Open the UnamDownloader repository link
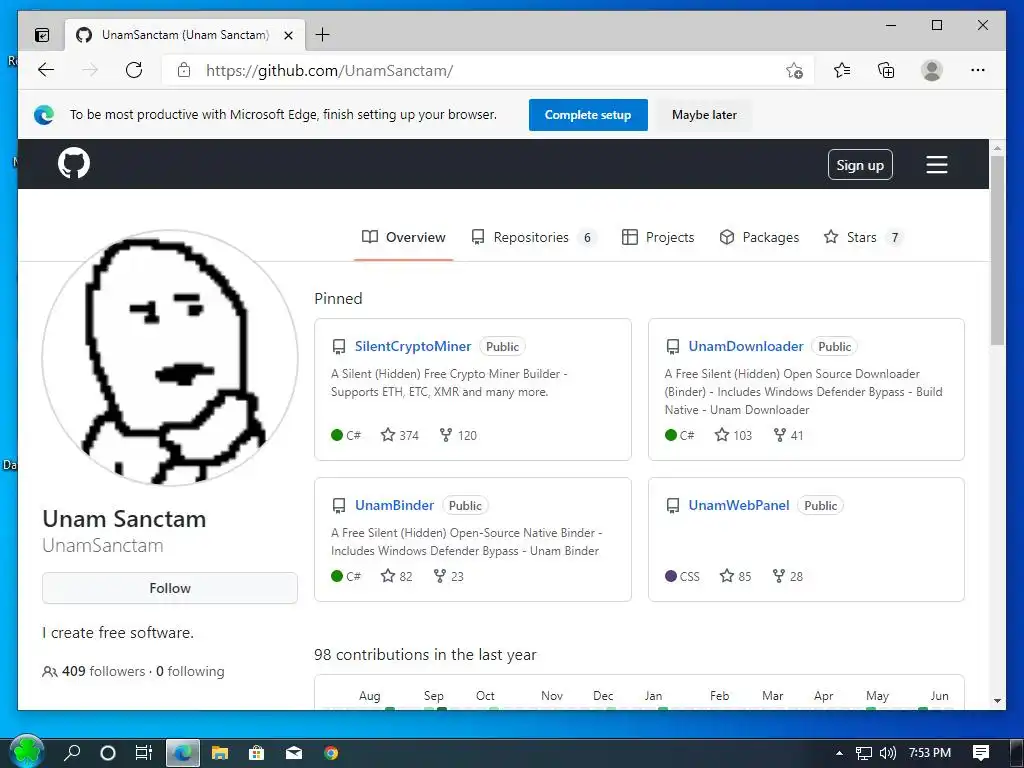The height and width of the screenshot is (768, 1024). [746, 346]
